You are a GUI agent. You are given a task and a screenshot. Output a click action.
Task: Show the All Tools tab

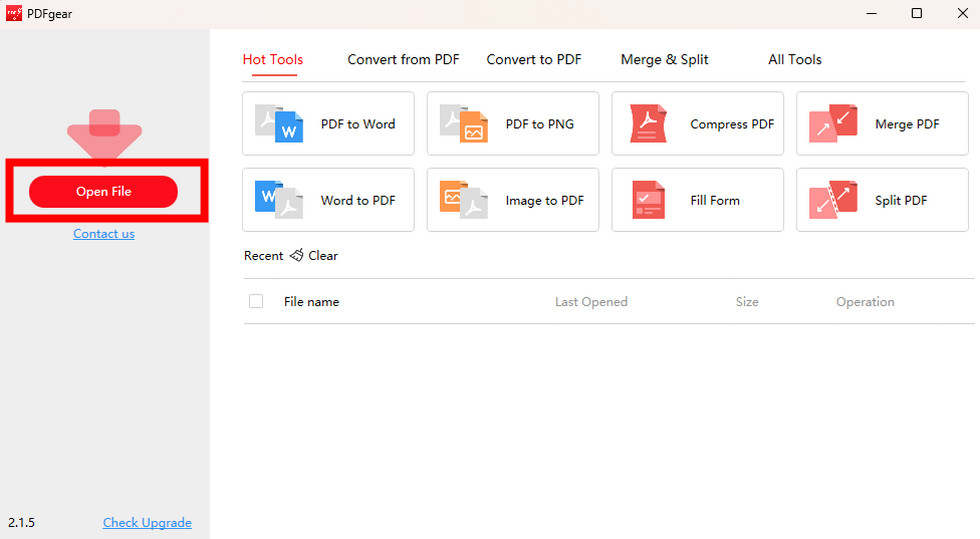click(x=795, y=59)
